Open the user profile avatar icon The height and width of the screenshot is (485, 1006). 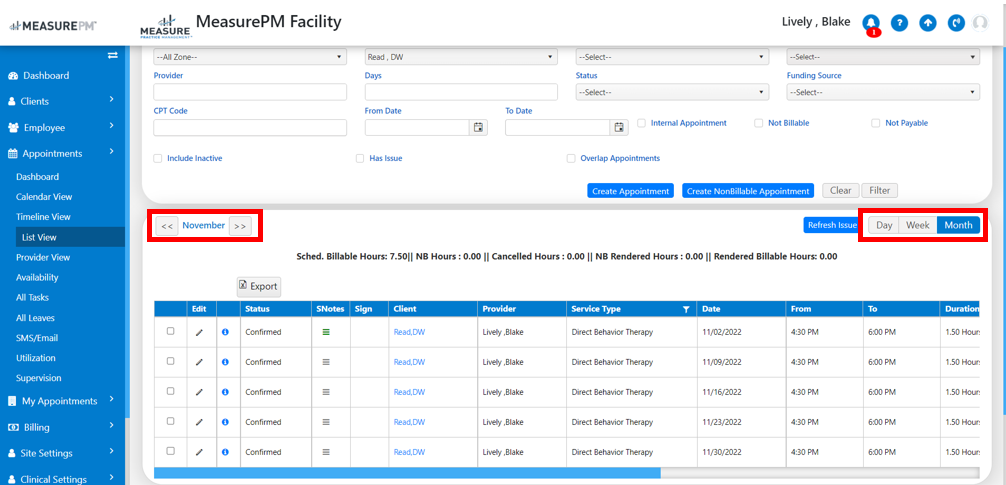(x=980, y=23)
